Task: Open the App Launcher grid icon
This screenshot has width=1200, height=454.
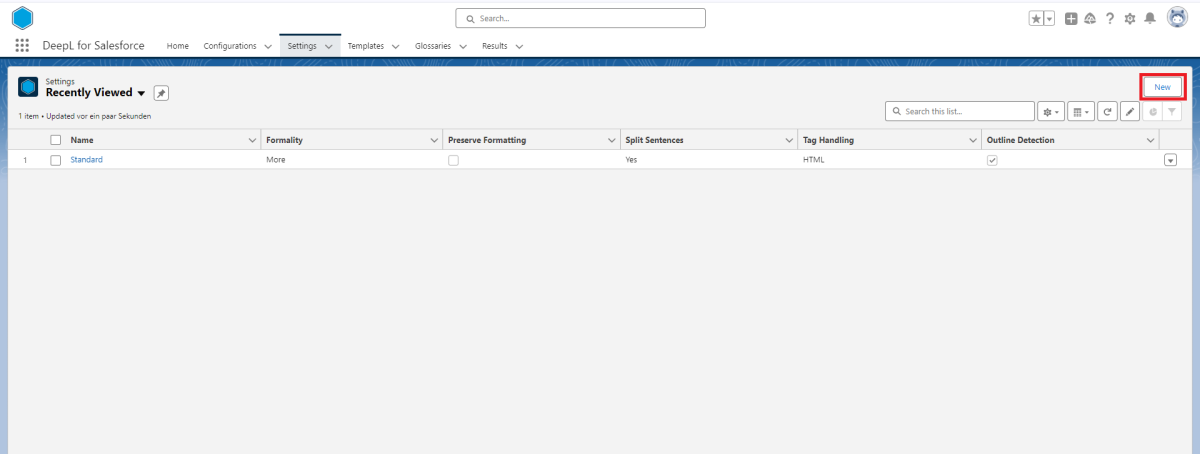Action: click(x=22, y=46)
